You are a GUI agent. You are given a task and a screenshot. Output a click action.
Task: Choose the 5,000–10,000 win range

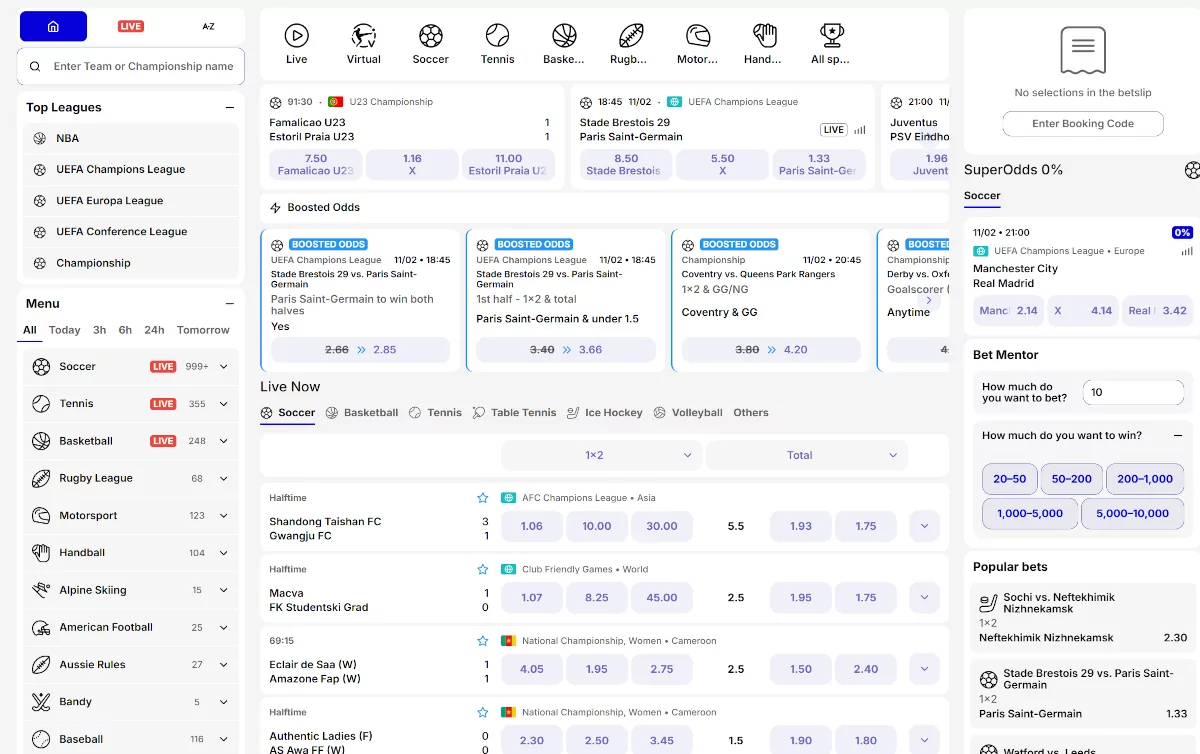[x=1133, y=513]
